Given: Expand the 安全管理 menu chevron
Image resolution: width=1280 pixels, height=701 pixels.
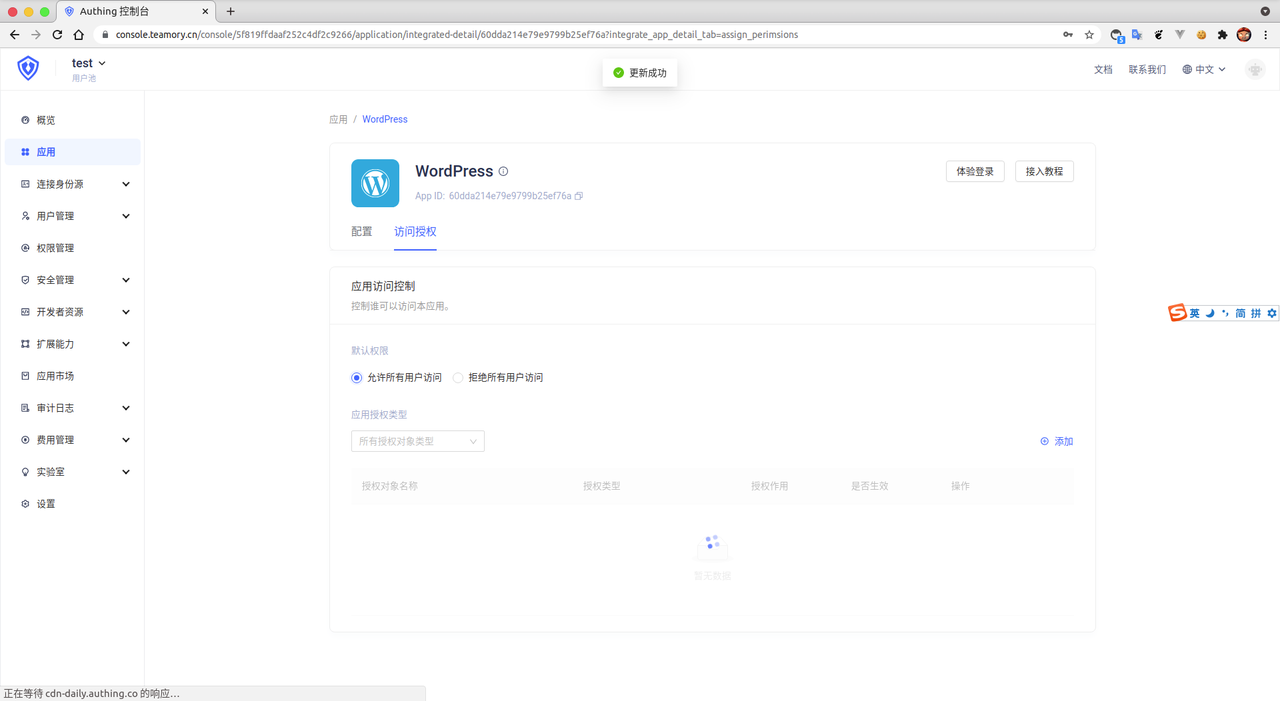Looking at the screenshot, I should 126,280.
